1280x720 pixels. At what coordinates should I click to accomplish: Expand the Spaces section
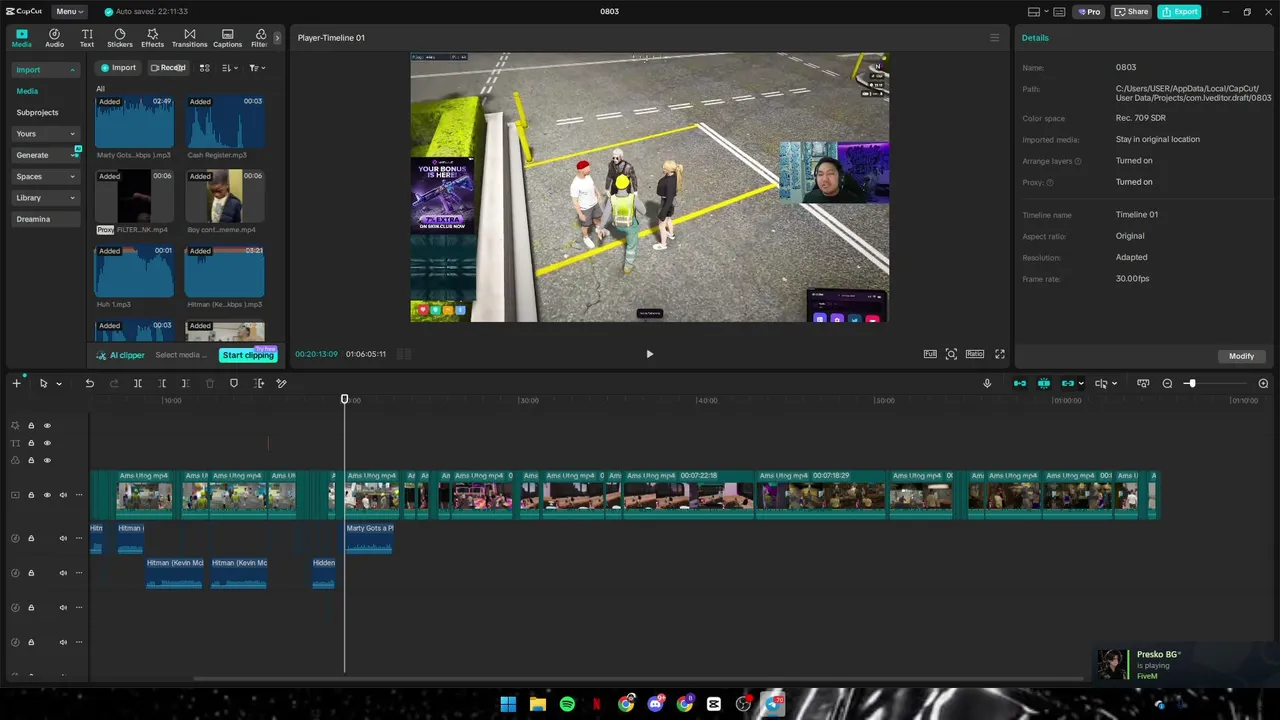[x=45, y=177]
